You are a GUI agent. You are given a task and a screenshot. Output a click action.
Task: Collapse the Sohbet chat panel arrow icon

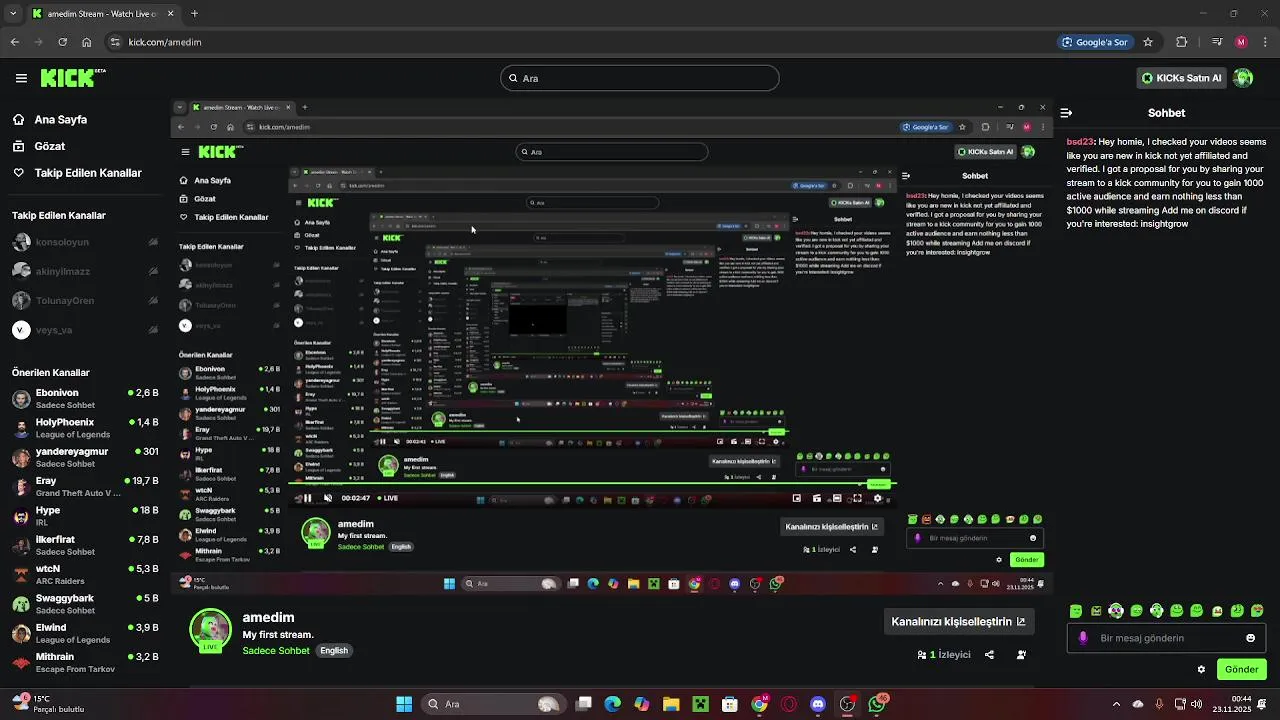(x=1067, y=113)
